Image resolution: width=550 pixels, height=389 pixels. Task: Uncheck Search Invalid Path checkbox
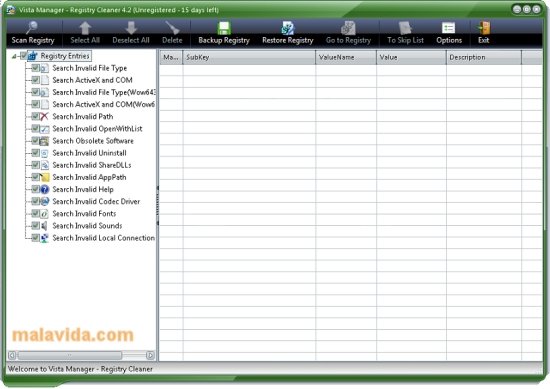35,116
